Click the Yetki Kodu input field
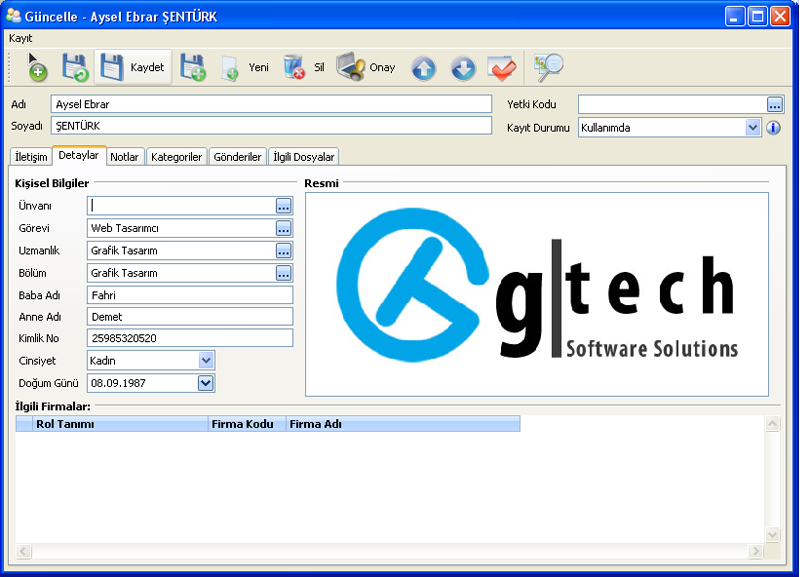 pyautogui.click(x=672, y=105)
